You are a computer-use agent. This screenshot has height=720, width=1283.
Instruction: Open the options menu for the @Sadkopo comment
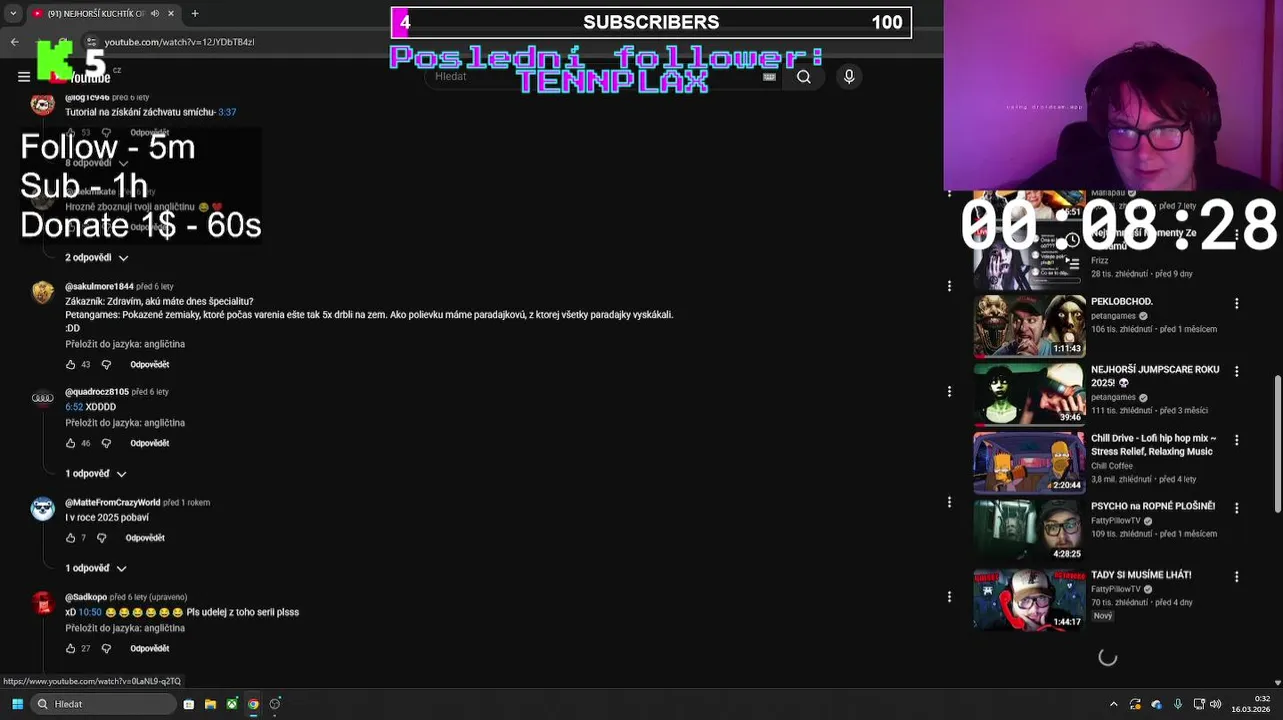(949, 596)
